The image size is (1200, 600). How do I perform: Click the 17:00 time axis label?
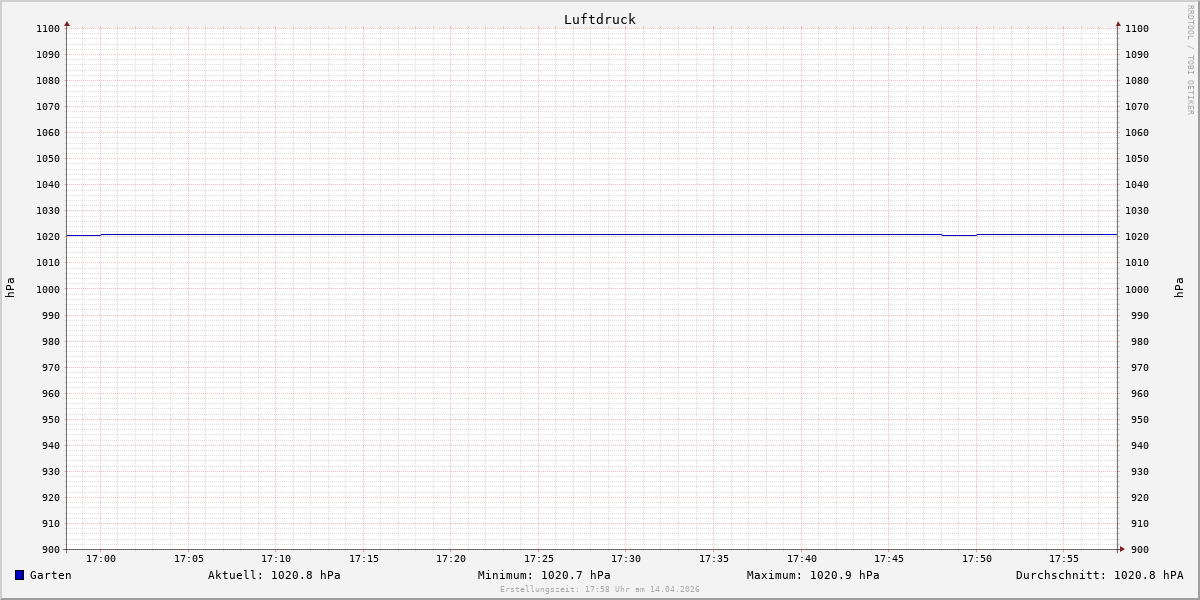pyautogui.click(x=101, y=559)
